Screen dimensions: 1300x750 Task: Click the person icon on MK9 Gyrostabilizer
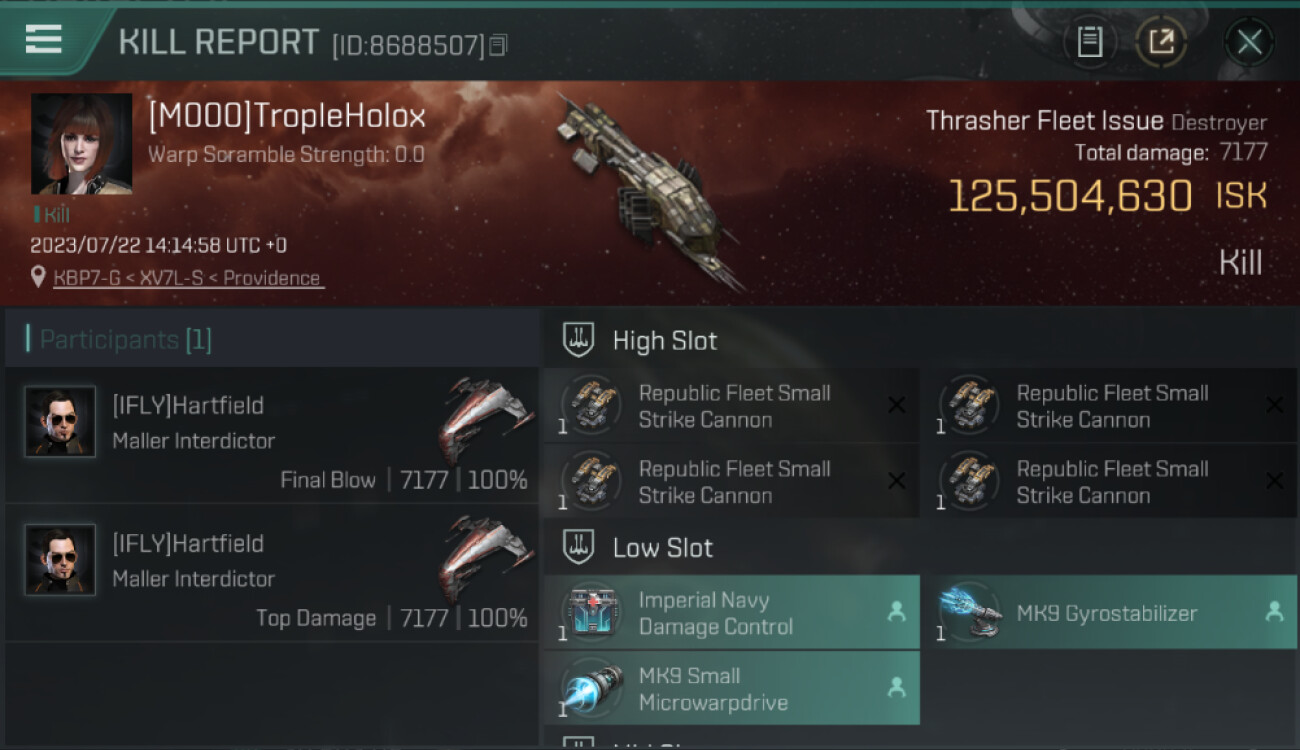click(1274, 612)
